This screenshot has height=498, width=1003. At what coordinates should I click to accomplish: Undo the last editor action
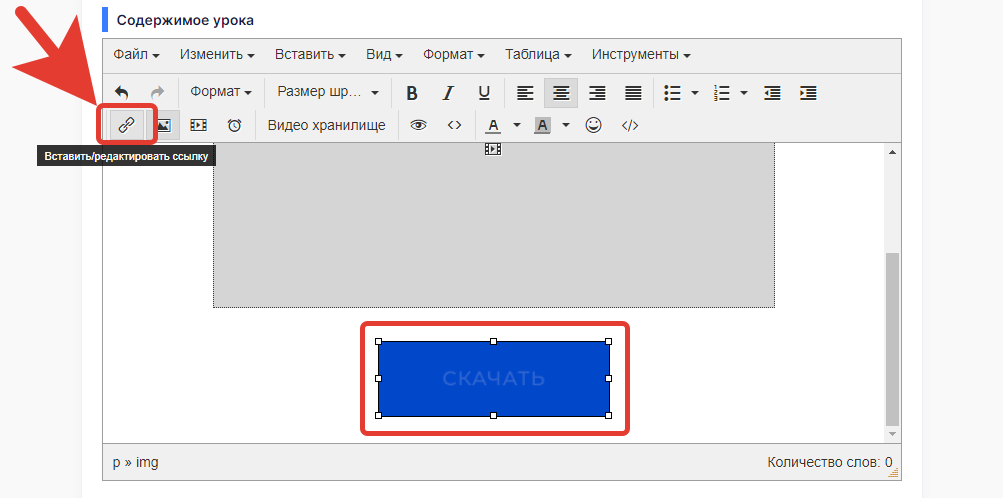122,93
